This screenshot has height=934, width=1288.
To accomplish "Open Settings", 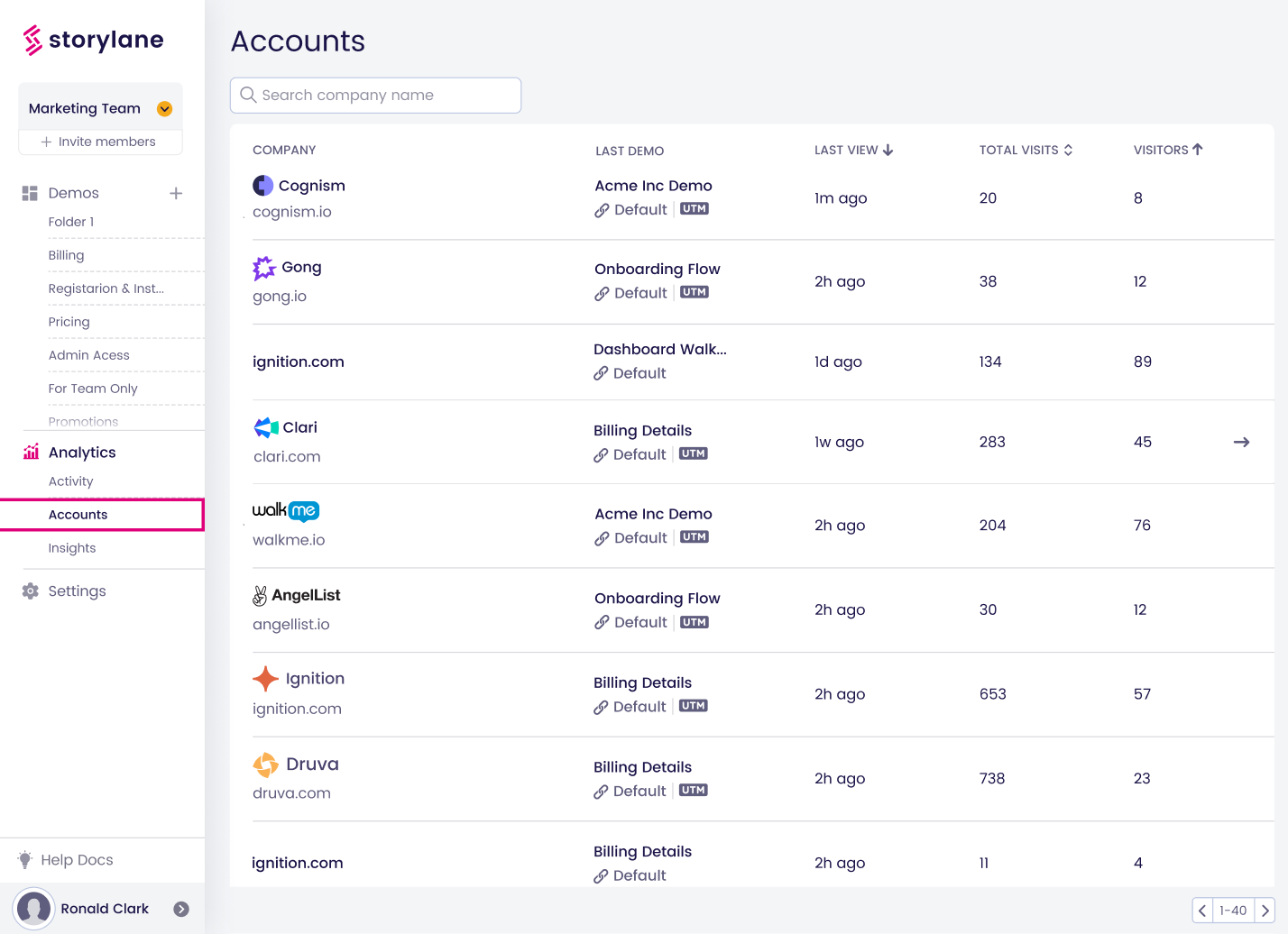I will click(x=77, y=591).
